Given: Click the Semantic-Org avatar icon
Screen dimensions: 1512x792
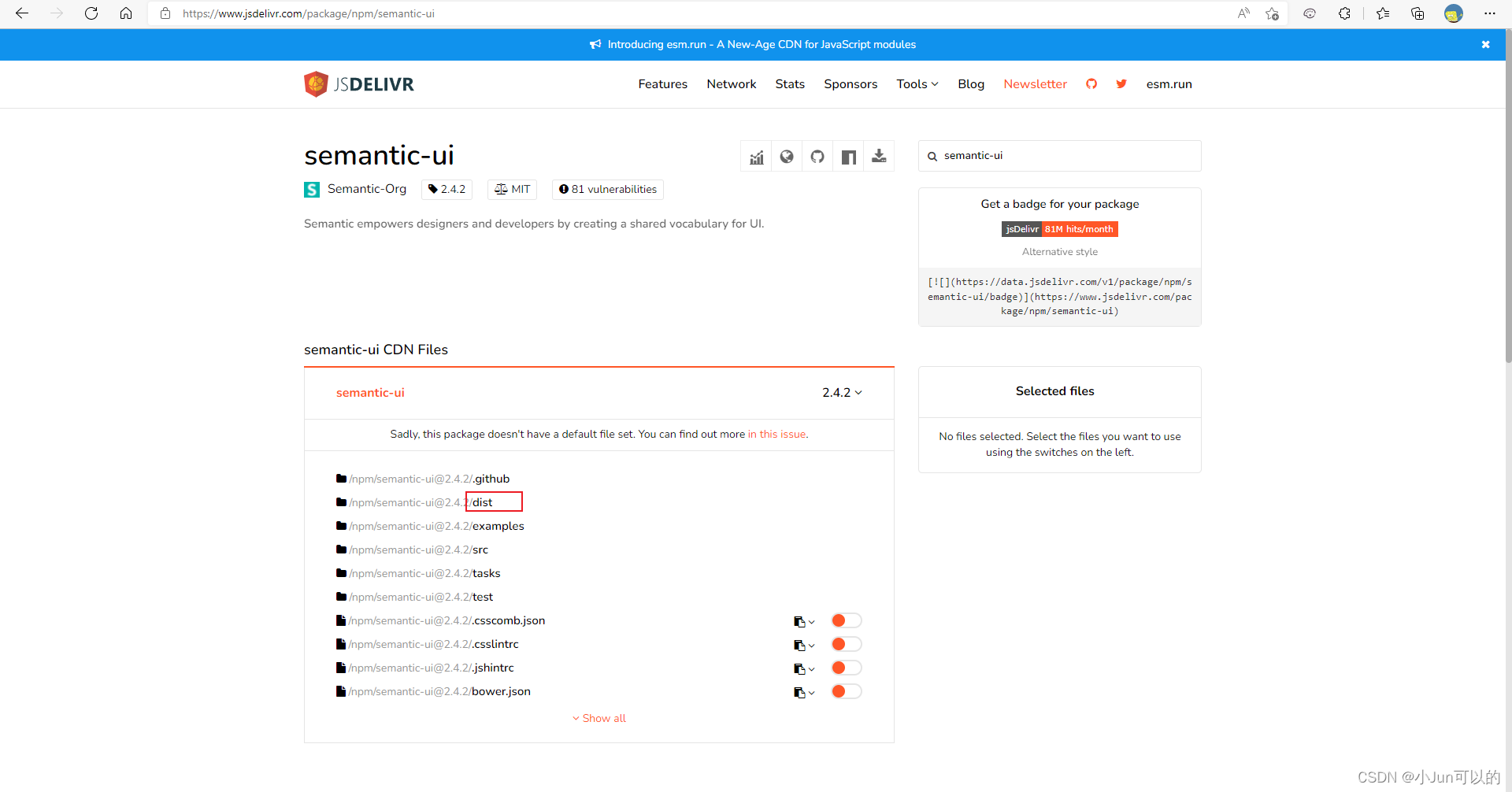Looking at the screenshot, I should tap(312, 190).
